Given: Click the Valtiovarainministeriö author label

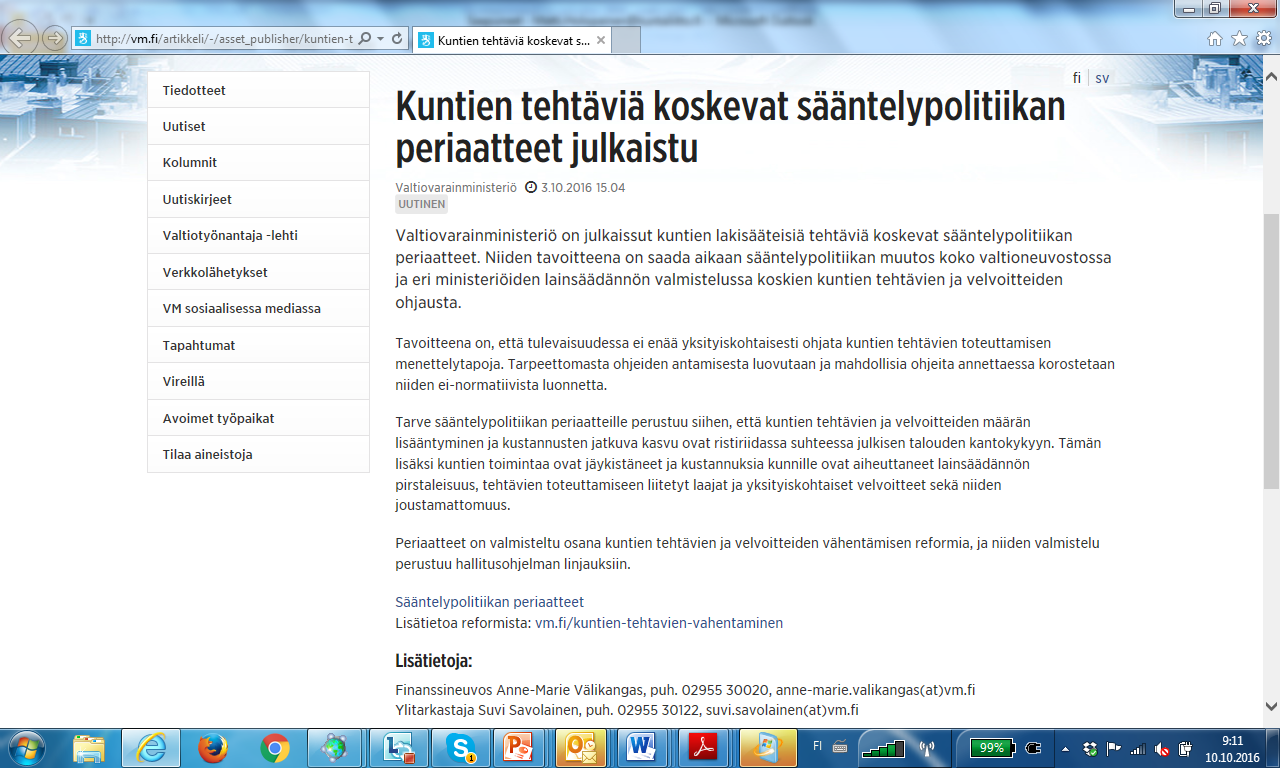Looking at the screenshot, I should coord(456,187).
